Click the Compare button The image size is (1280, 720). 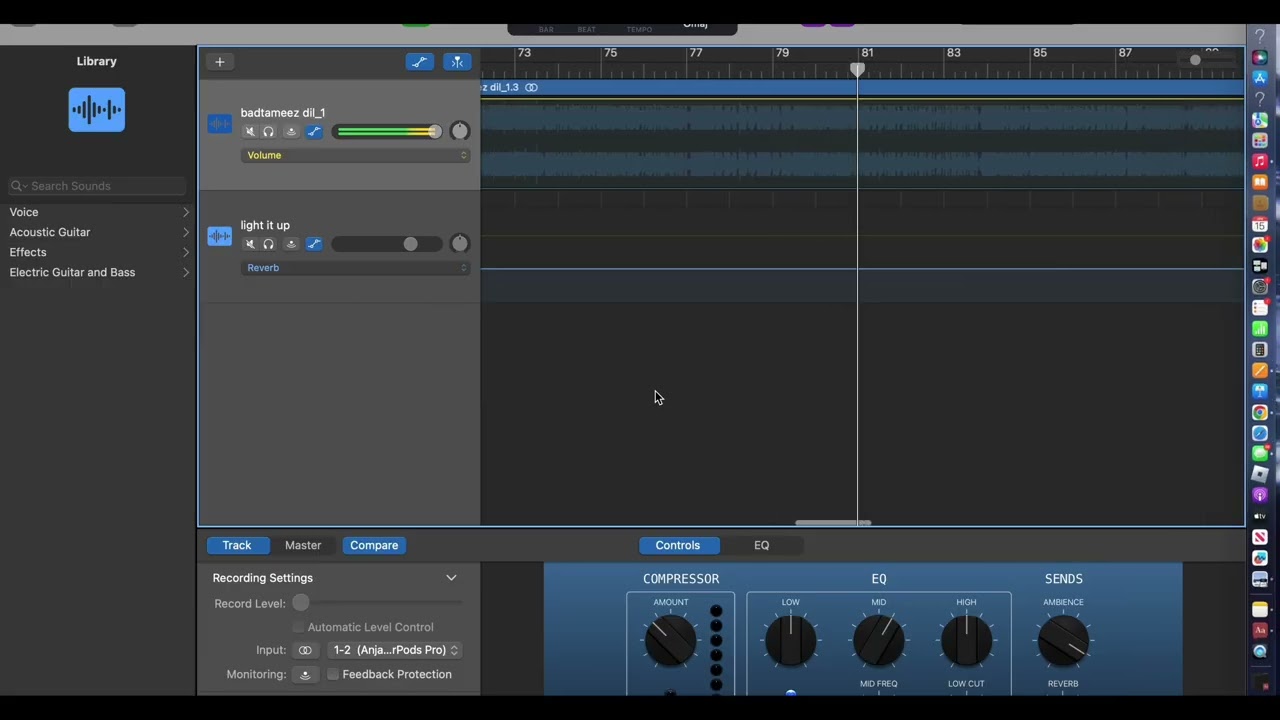tap(374, 545)
